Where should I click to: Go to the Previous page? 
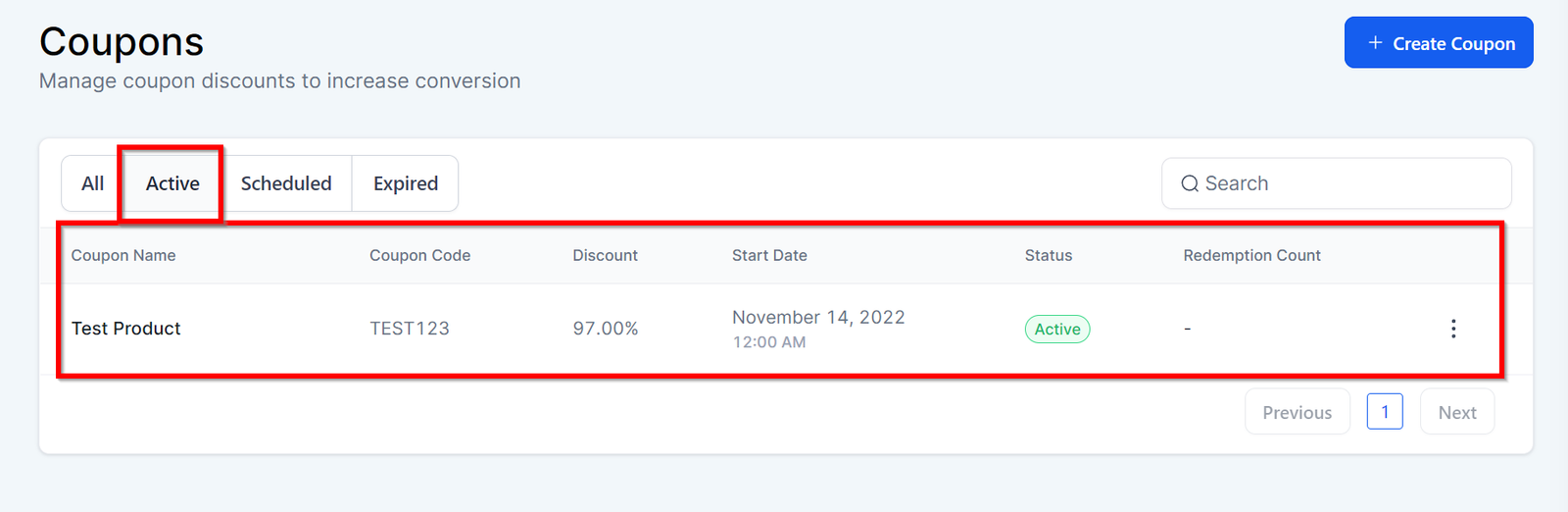click(1297, 412)
